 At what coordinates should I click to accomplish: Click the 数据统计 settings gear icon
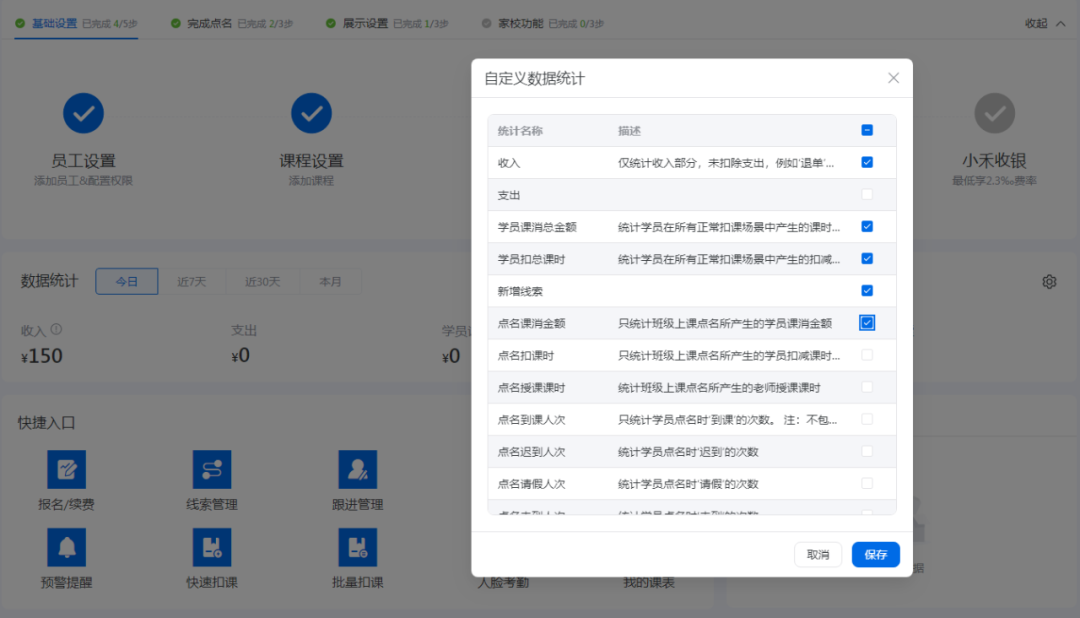point(1049,282)
